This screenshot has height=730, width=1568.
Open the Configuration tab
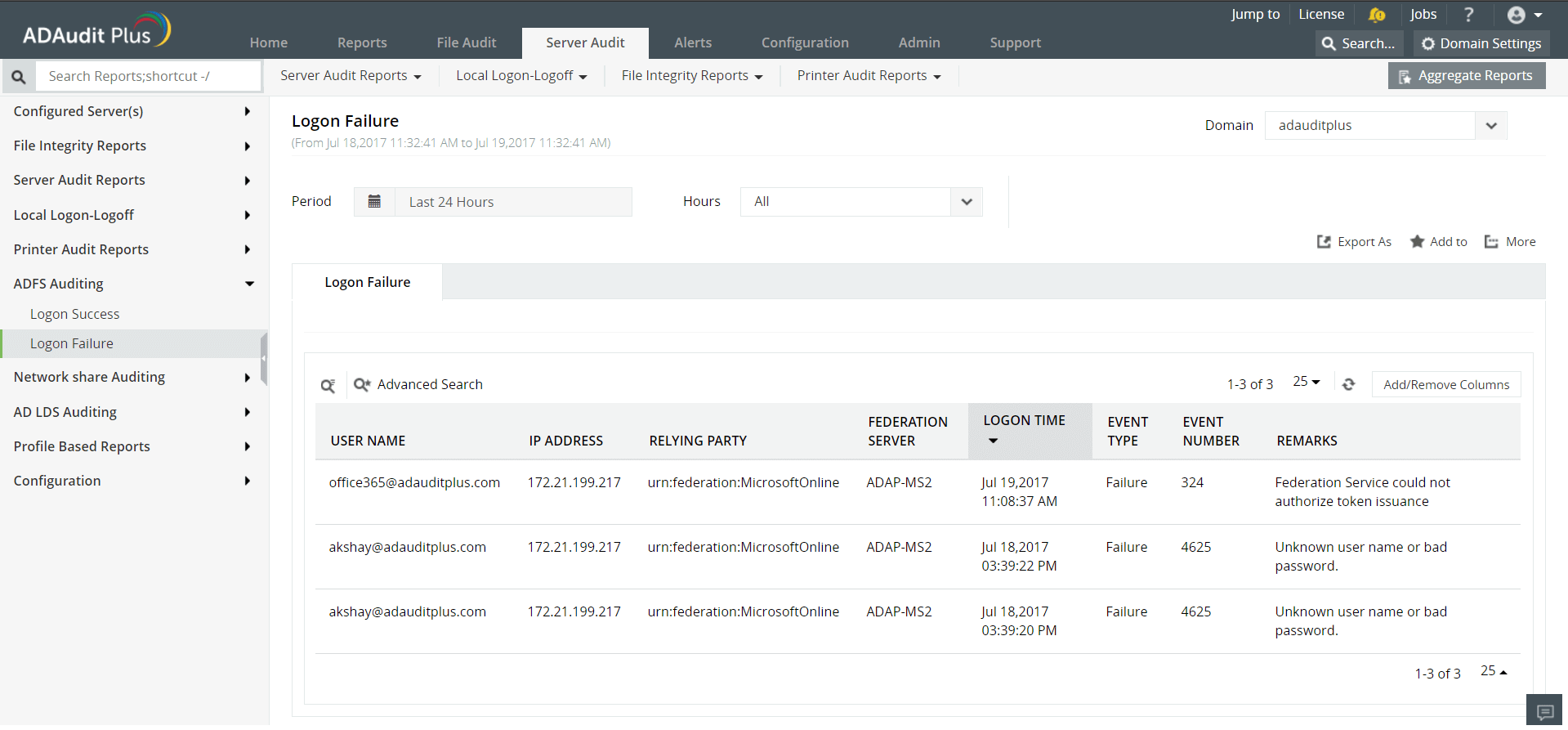pyautogui.click(x=805, y=43)
